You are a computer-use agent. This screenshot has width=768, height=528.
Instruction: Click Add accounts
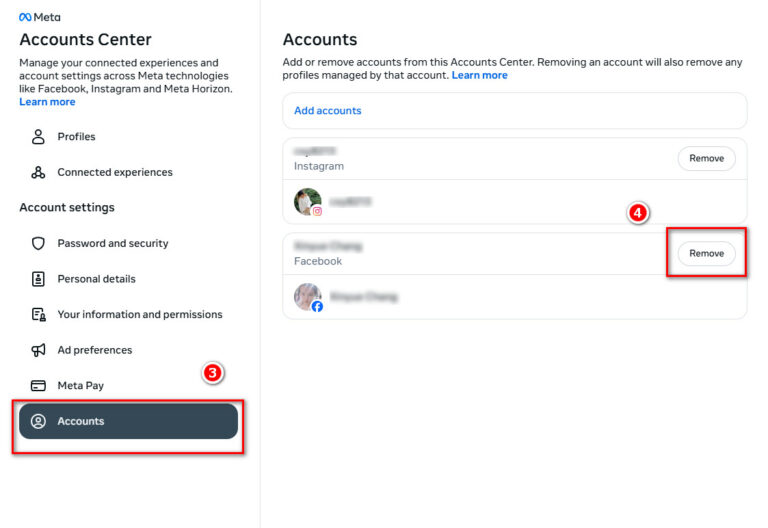(328, 111)
